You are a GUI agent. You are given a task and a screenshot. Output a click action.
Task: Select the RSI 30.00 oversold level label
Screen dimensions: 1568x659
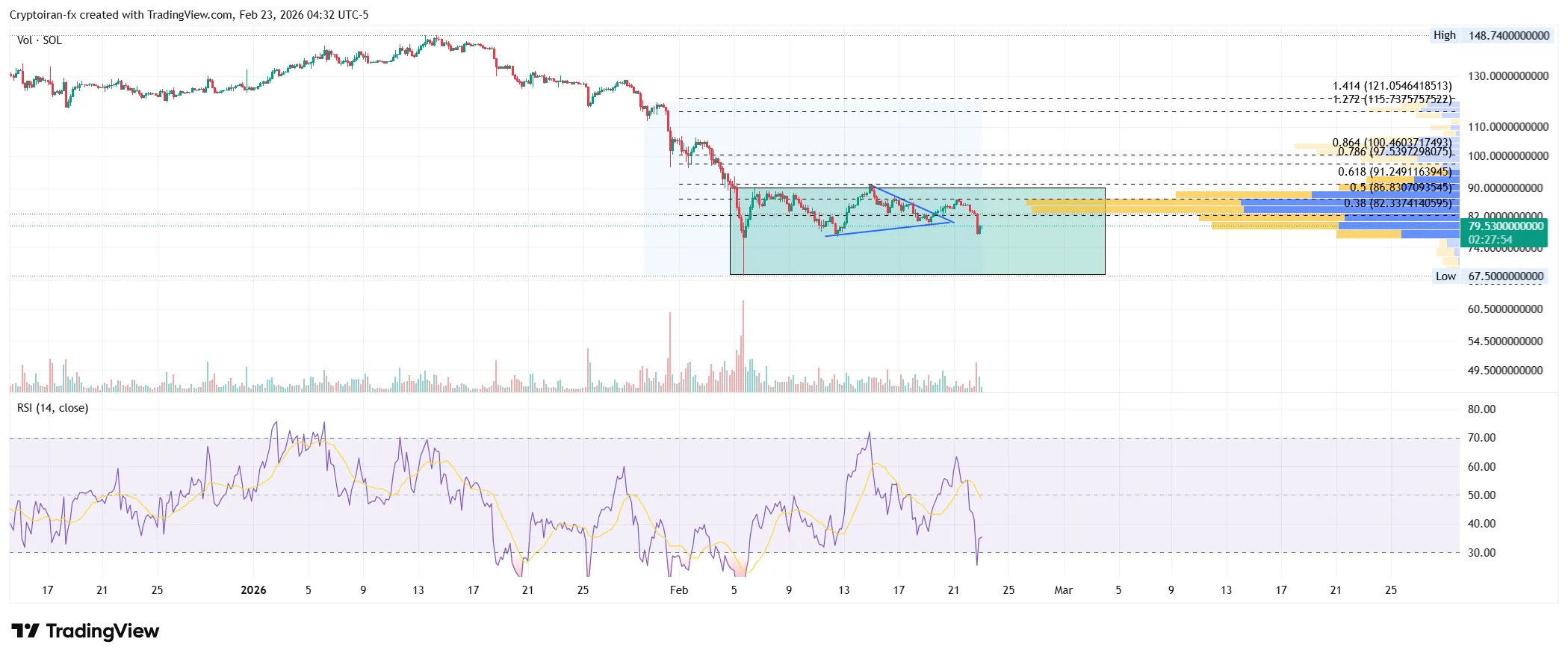1481,553
